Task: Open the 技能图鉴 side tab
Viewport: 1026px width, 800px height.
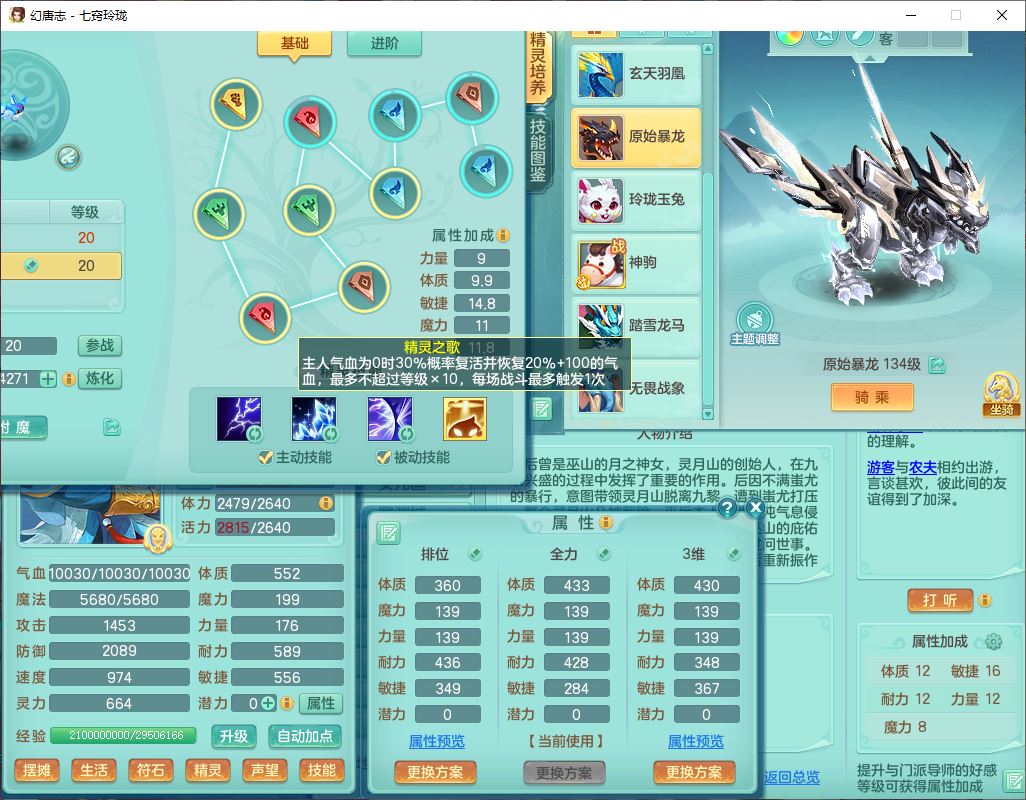Action: [x=538, y=150]
